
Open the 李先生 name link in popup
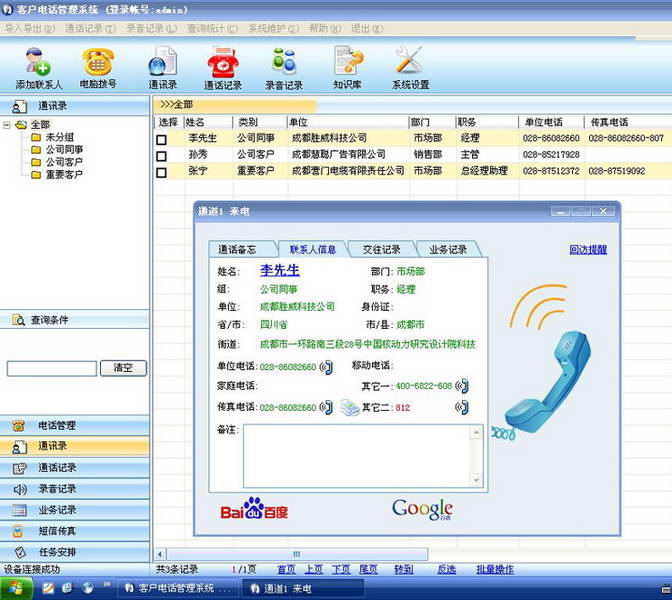pos(279,270)
